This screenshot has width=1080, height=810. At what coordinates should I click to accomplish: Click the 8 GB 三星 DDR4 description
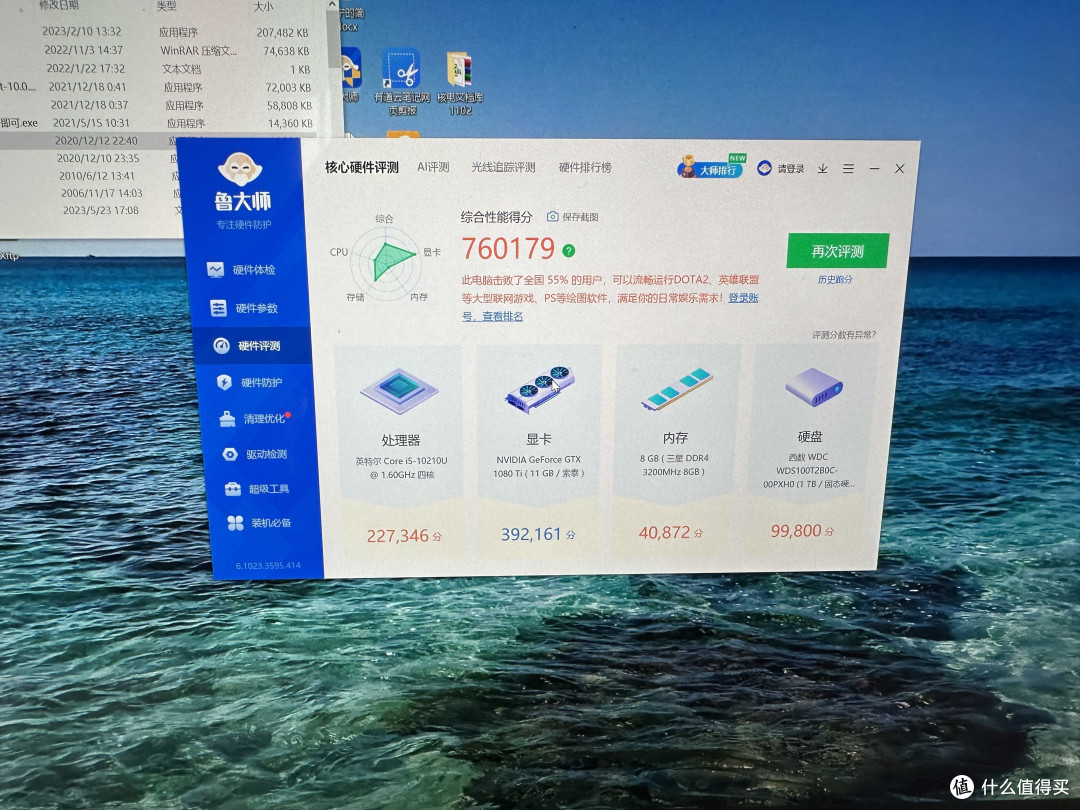coord(674,465)
